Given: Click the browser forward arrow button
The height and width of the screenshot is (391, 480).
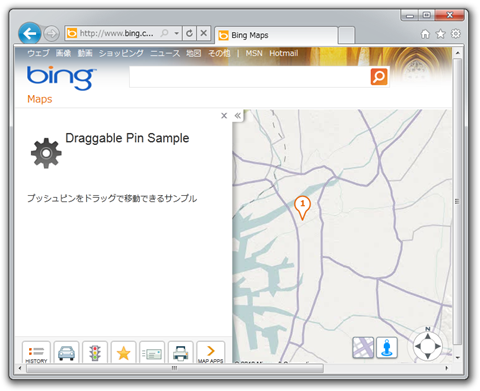Looking at the screenshot, I should tap(51, 33).
